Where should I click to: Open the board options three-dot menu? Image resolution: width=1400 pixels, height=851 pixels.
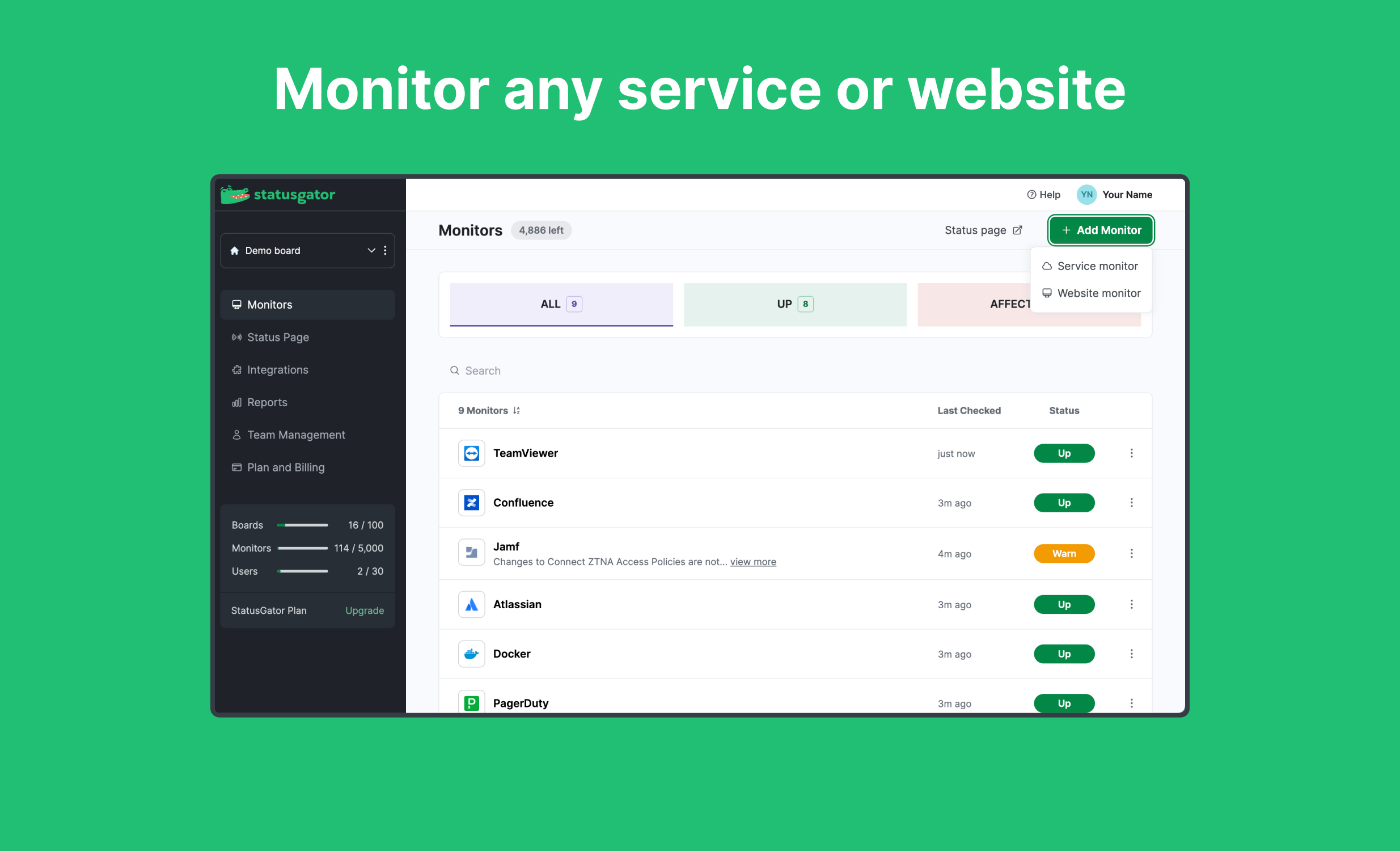point(385,250)
